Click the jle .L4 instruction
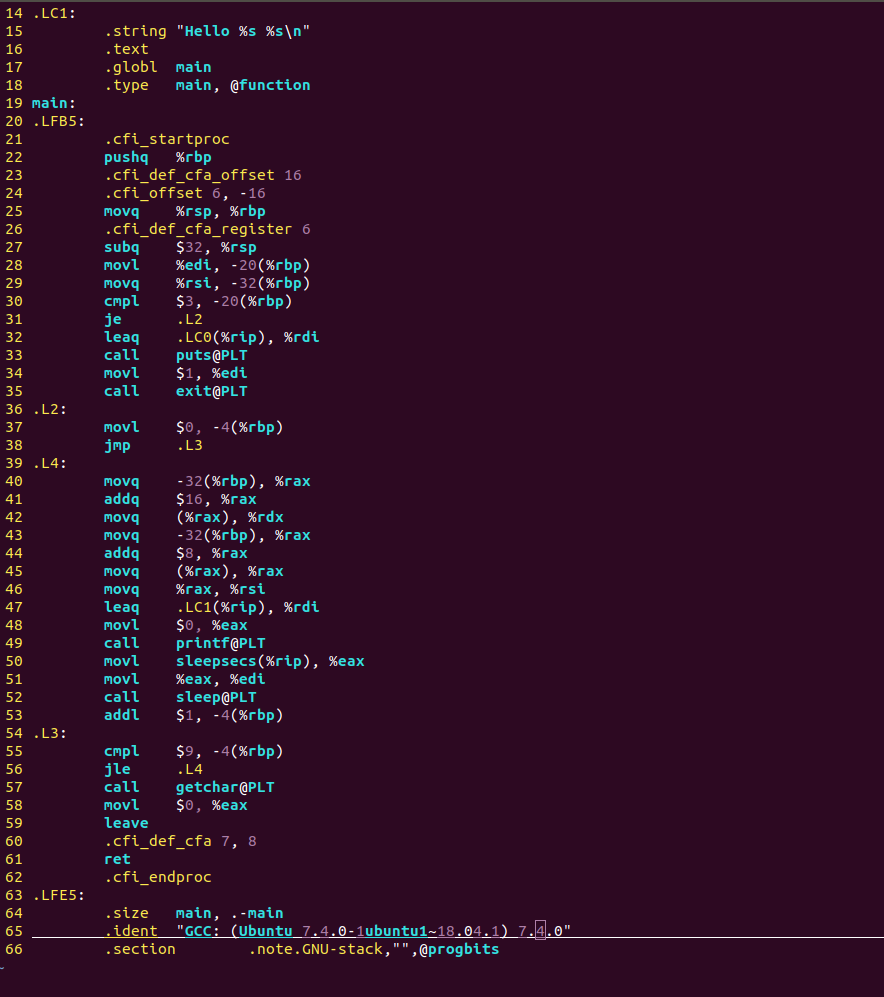 pos(153,769)
